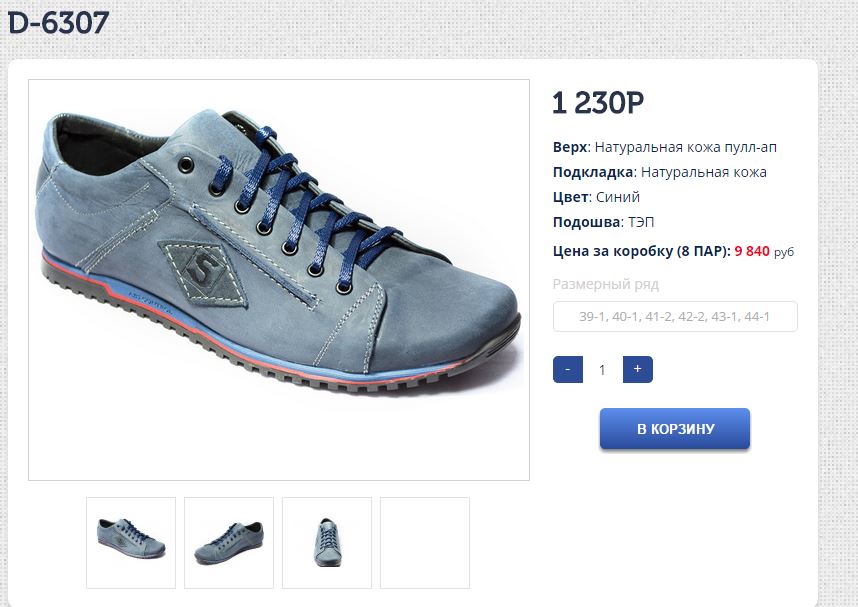Open the size range selector field

tap(675, 317)
